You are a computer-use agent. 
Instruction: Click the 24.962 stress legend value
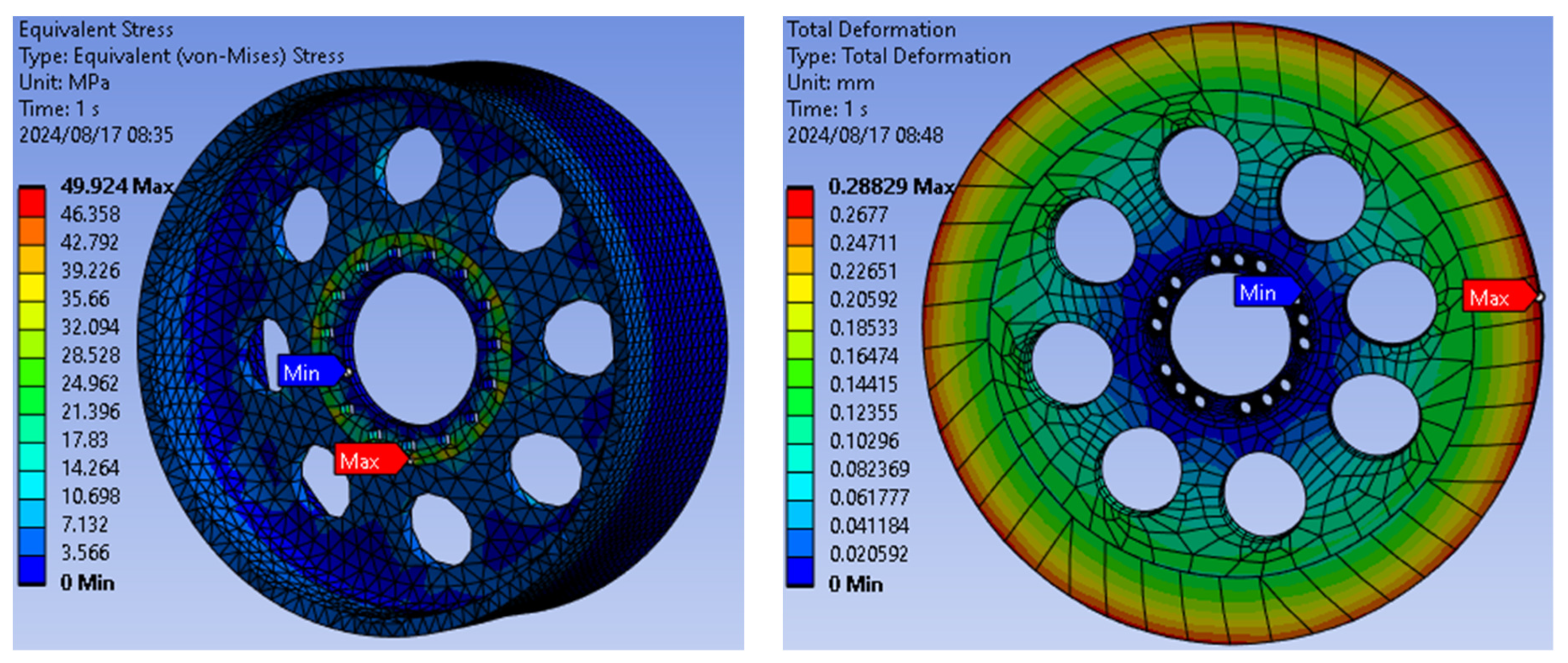click(90, 383)
